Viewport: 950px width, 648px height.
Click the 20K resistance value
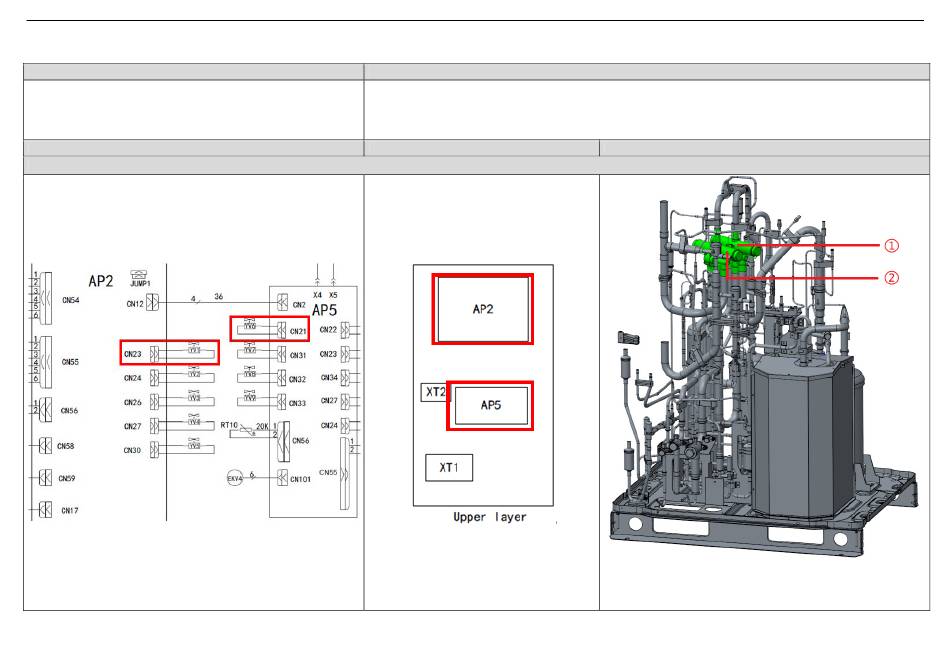coord(262,426)
